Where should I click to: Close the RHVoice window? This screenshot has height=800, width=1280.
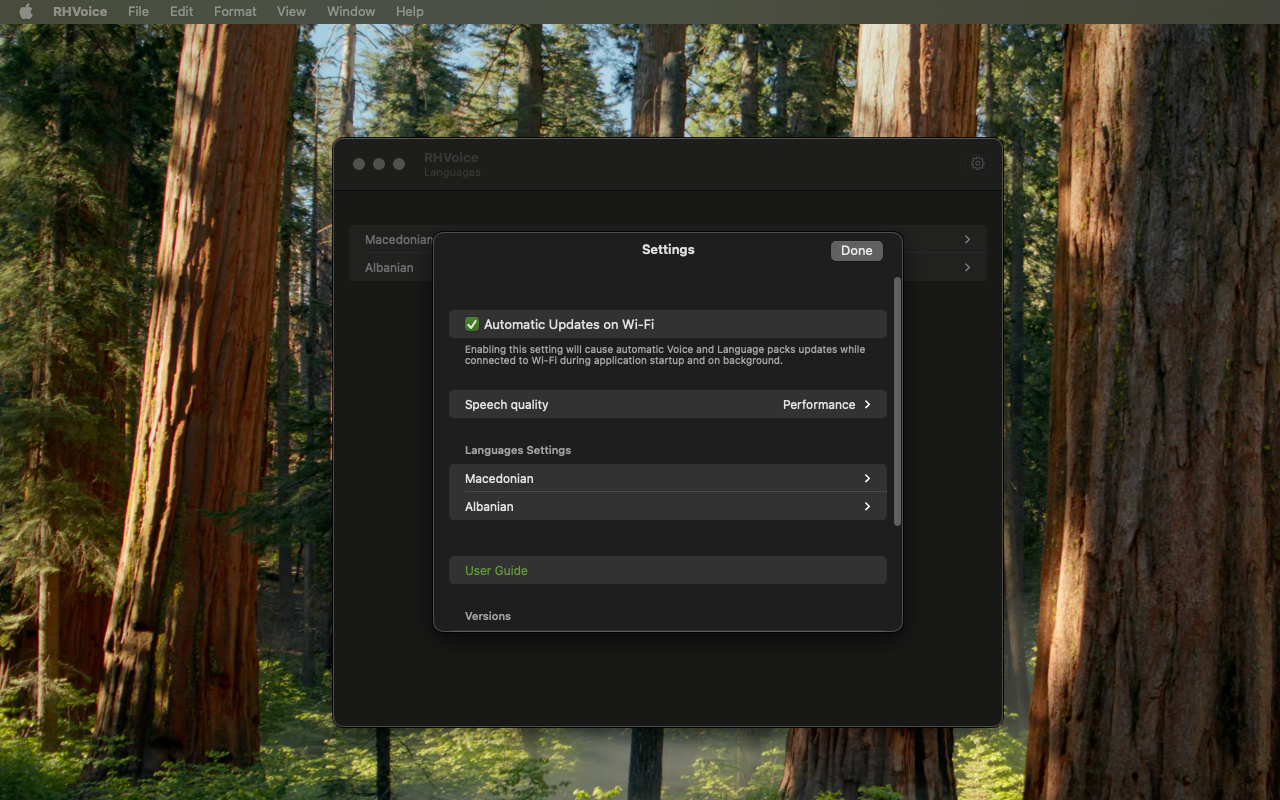pos(359,164)
